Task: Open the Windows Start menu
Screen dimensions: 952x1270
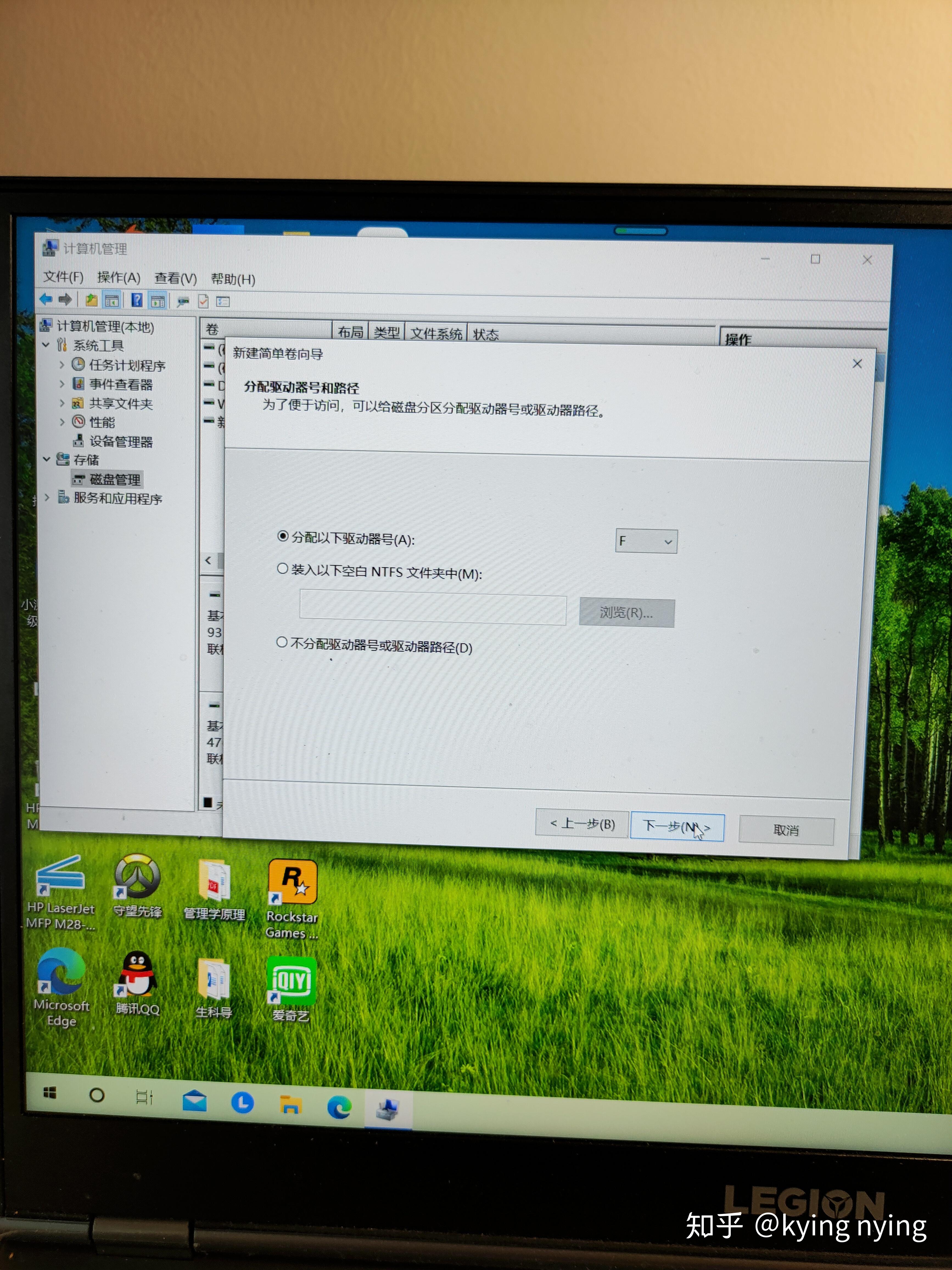Action: pos(50,1093)
